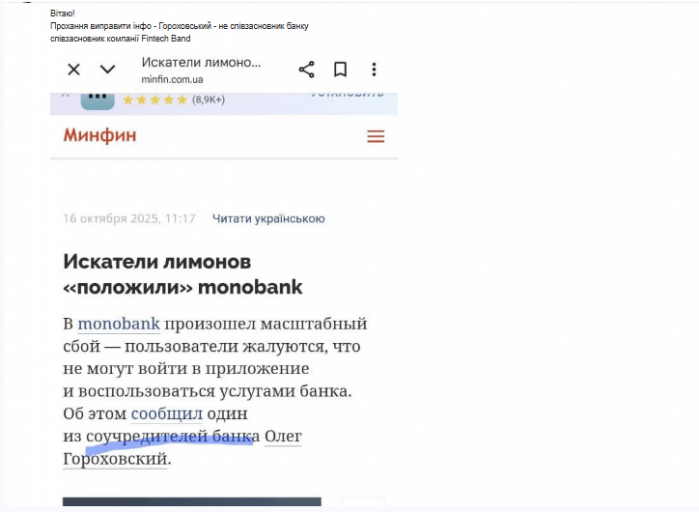Click the app banner icon
This screenshot has width=699, height=512.
(98, 100)
